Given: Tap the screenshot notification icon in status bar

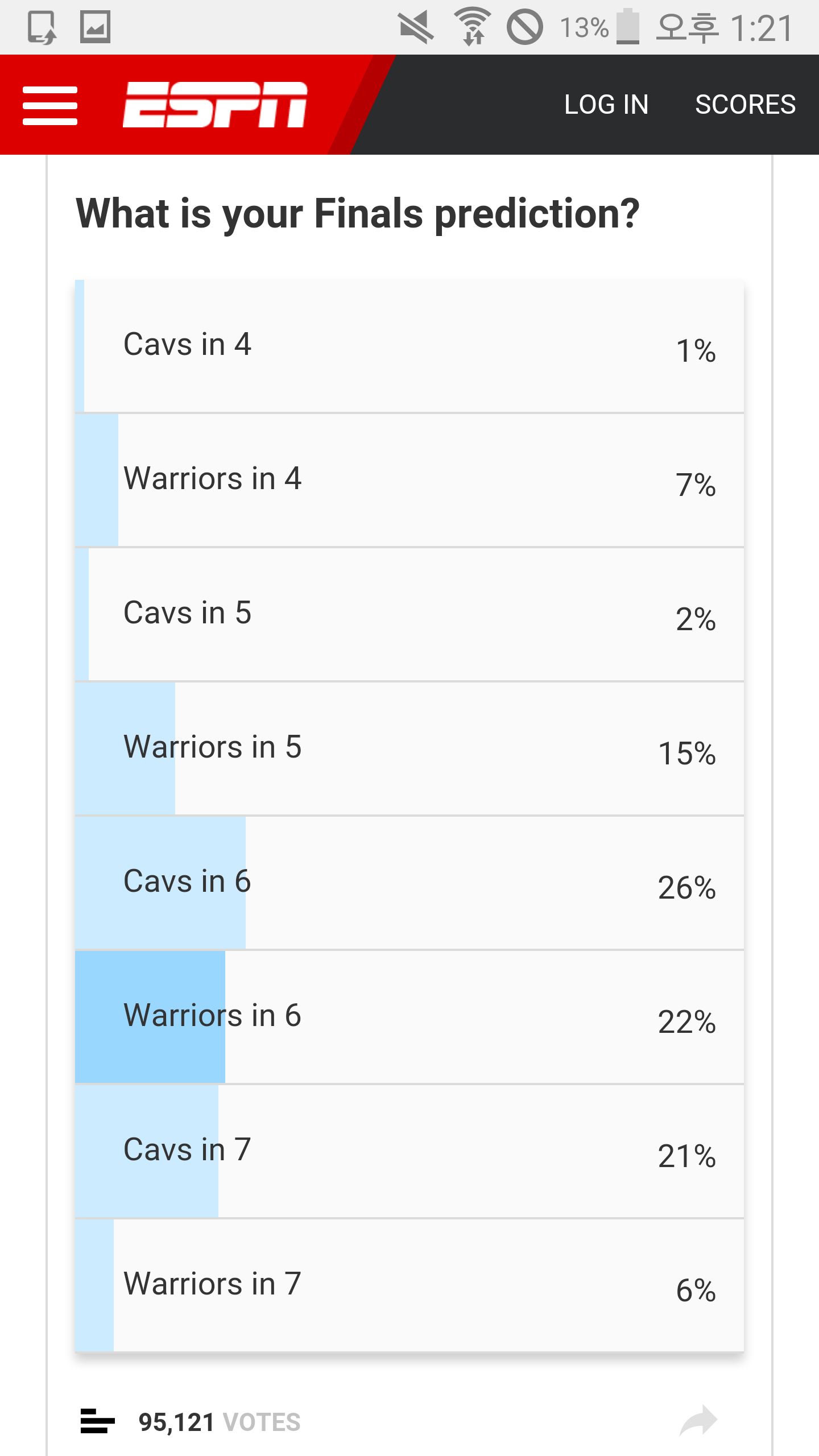Looking at the screenshot, I should click(42, 27).
